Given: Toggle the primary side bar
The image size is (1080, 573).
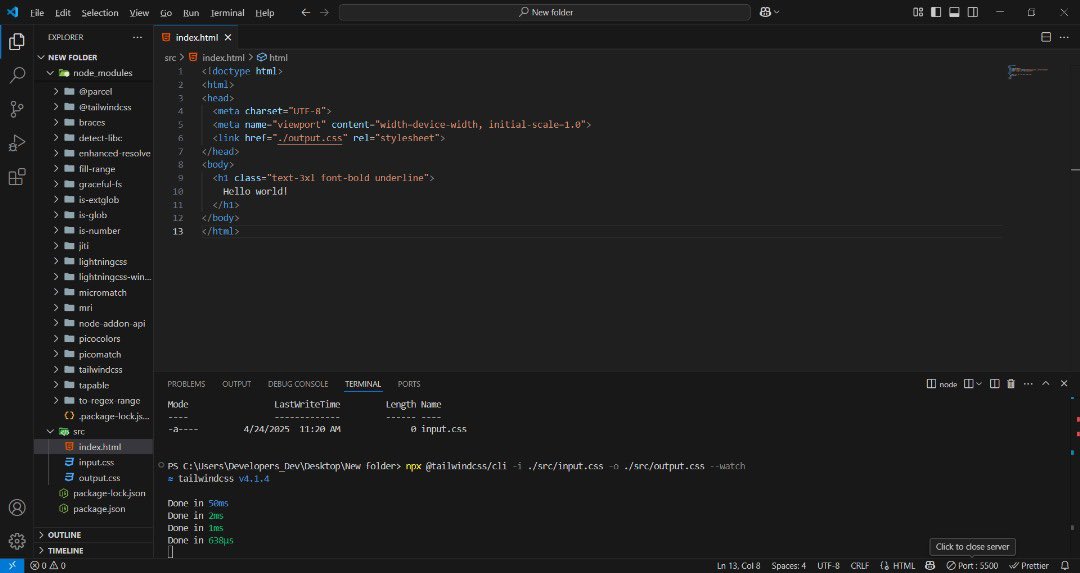Looking at the screenshot, I should (936, 12).
